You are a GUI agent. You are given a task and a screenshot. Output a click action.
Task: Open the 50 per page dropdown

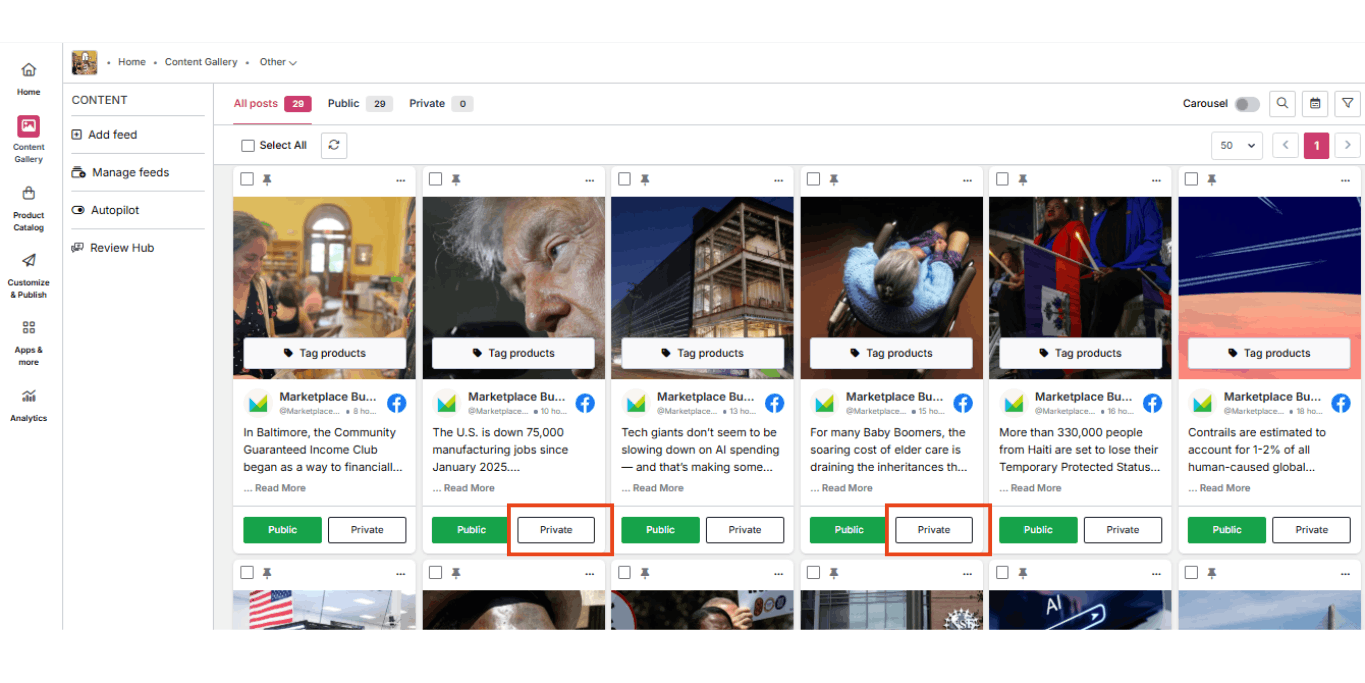[x=1237, y=145]
